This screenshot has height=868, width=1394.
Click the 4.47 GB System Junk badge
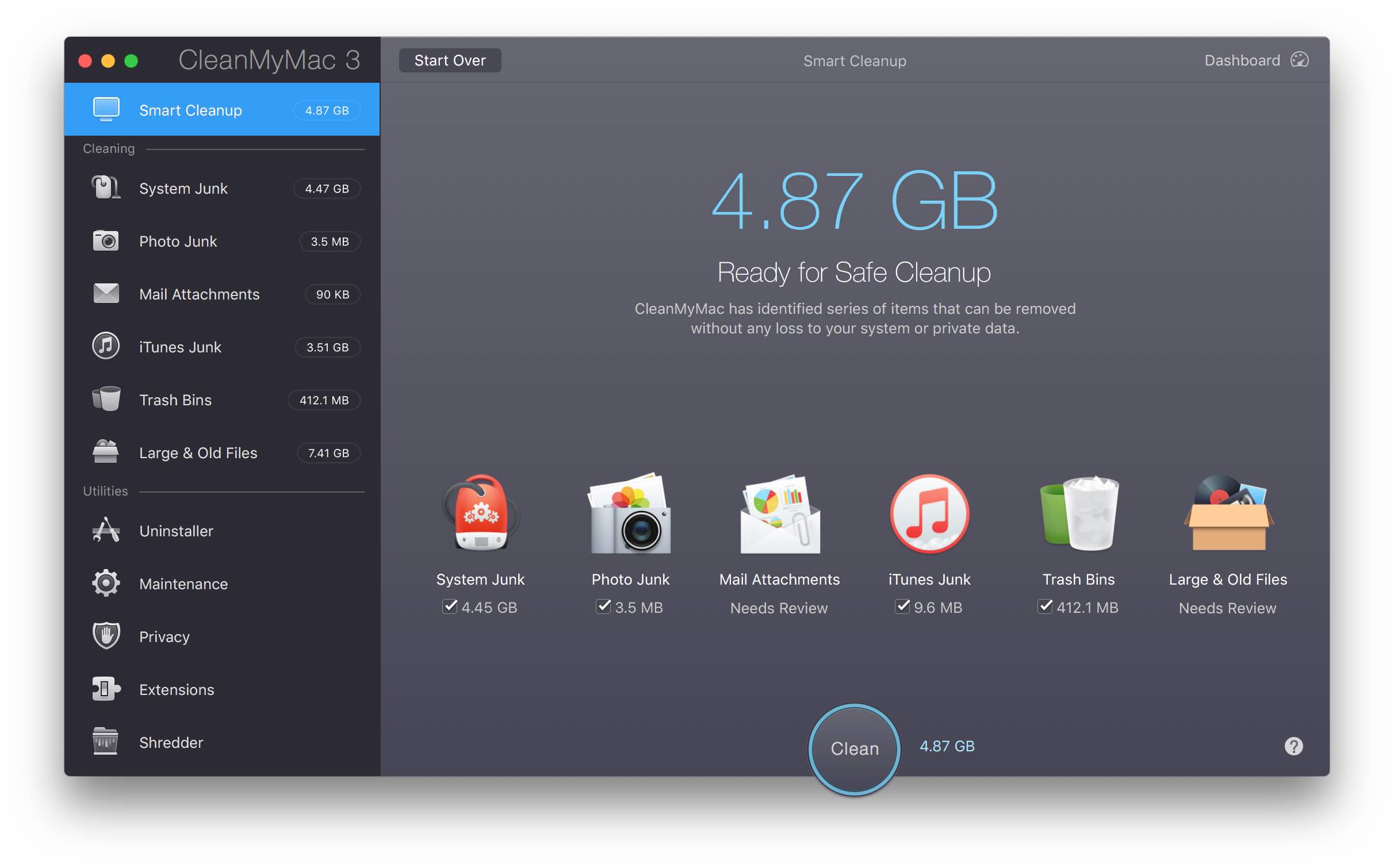(x=327, y=188)
